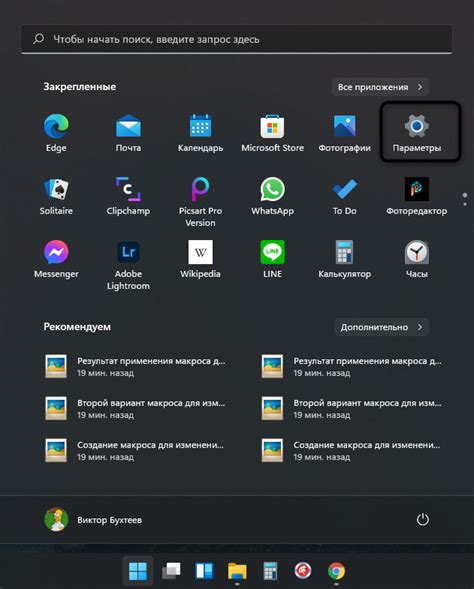Open Google Chrome from the taskbar
The width and height of the screenshot is (474, 589).
coord(336,571)
